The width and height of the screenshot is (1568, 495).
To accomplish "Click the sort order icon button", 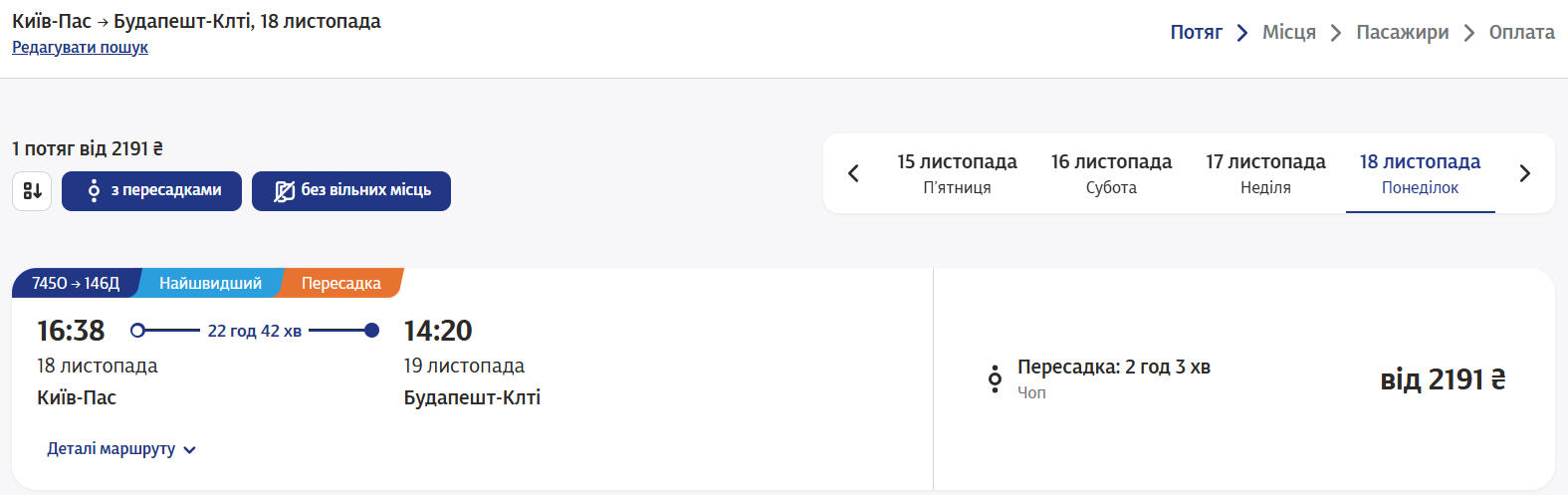I will pos(32,190).
